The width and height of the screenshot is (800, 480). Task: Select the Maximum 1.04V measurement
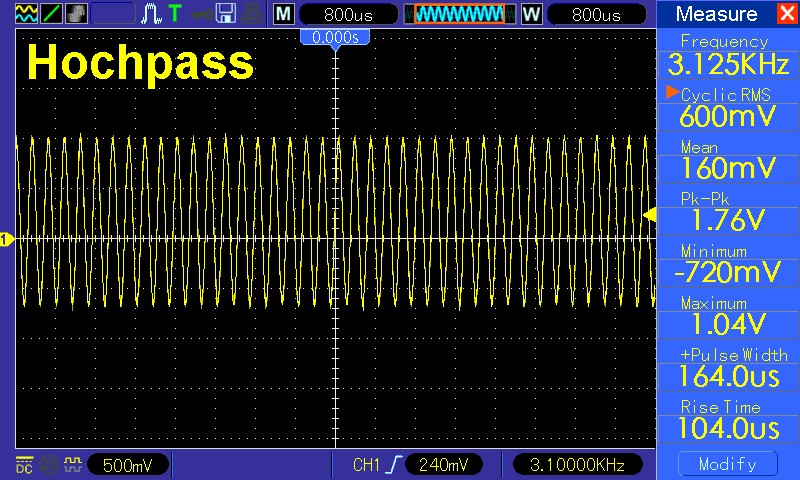[728, 316]
